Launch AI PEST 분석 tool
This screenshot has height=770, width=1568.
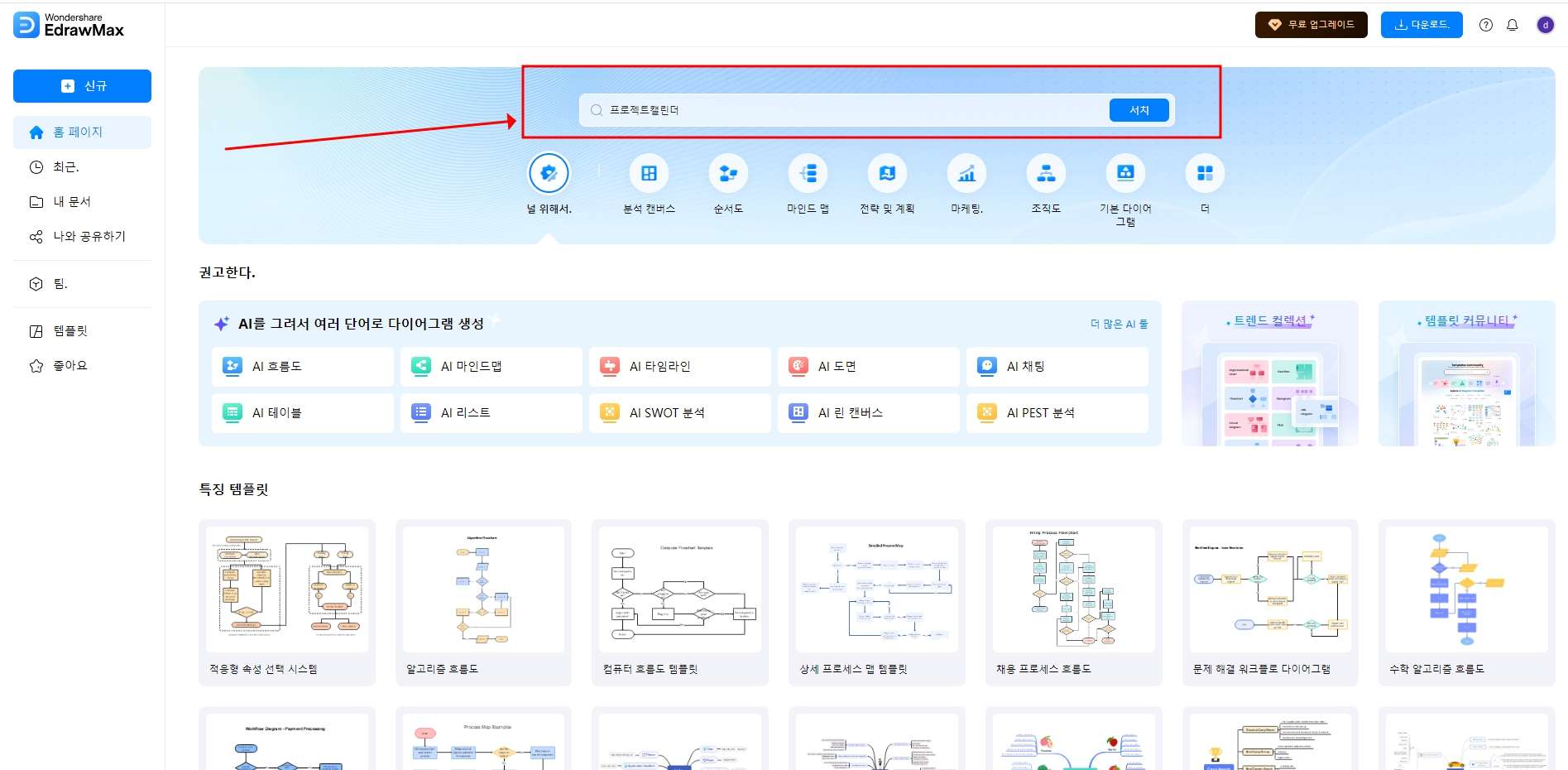pyautogui.click(x=1057, y=412)
